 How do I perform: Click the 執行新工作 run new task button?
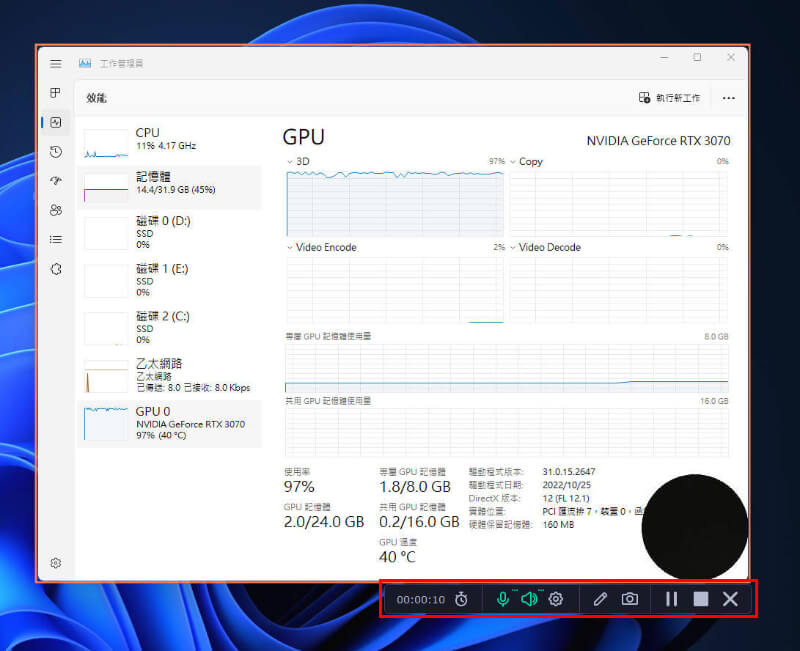669,98
